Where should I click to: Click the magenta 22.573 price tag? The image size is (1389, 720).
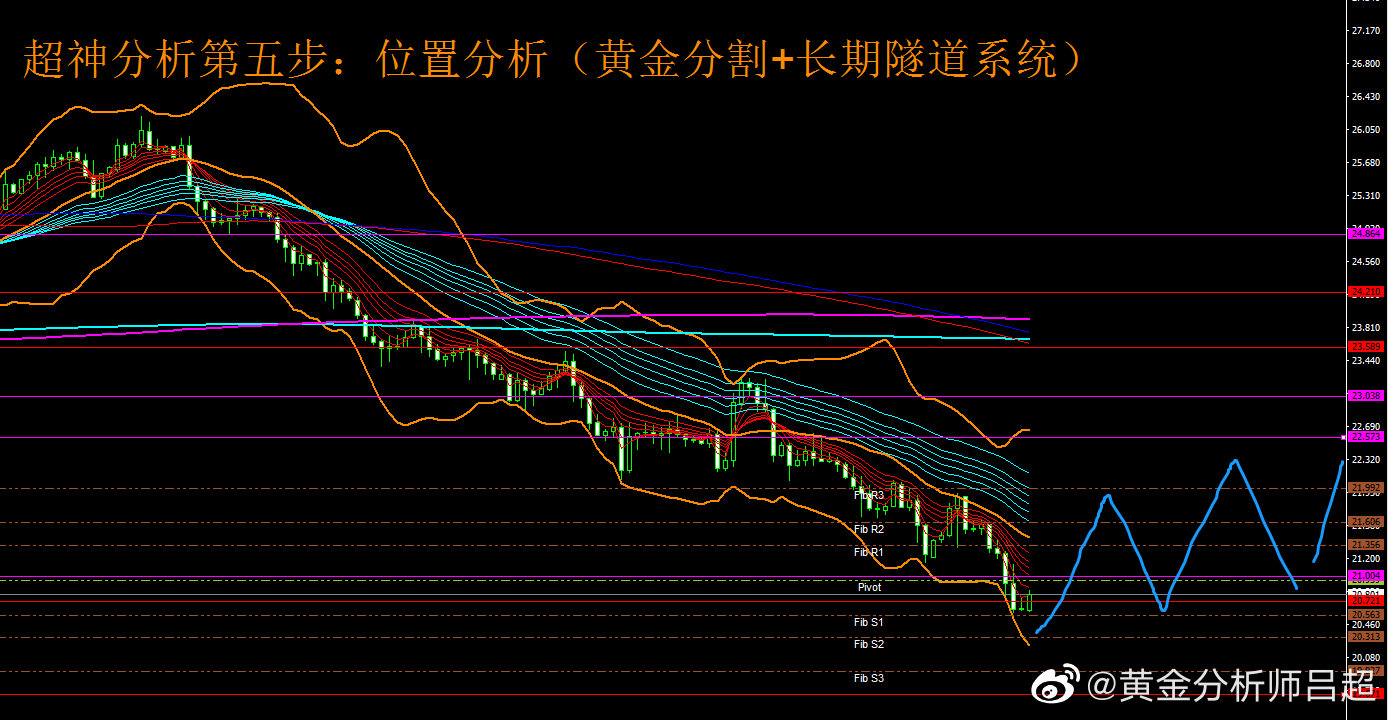click(x=1365, y=437)
